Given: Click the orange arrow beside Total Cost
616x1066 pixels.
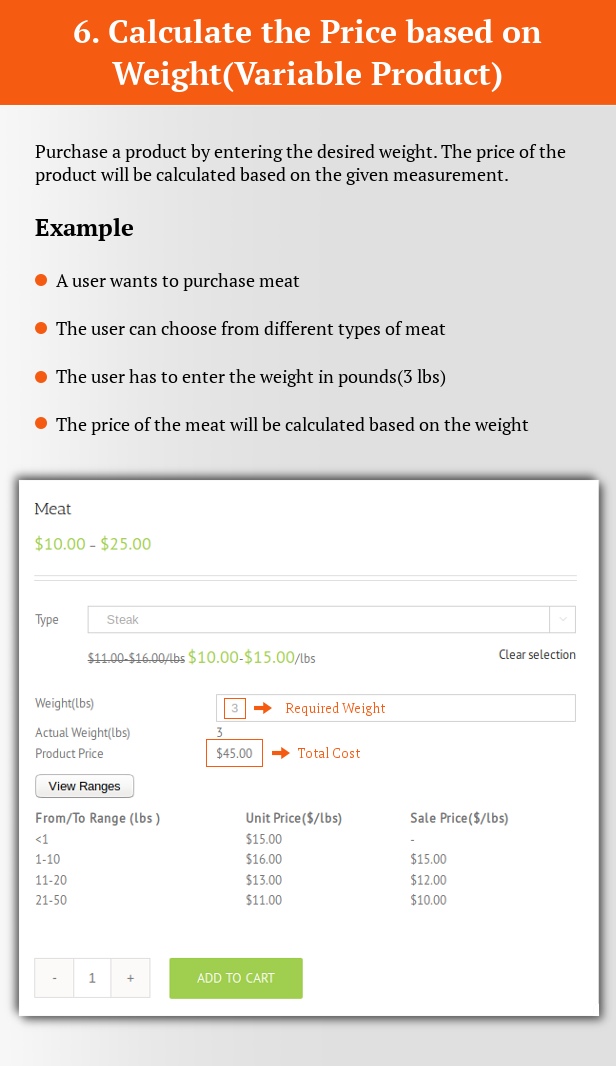Looking at the screenshot, I should 281,753.
